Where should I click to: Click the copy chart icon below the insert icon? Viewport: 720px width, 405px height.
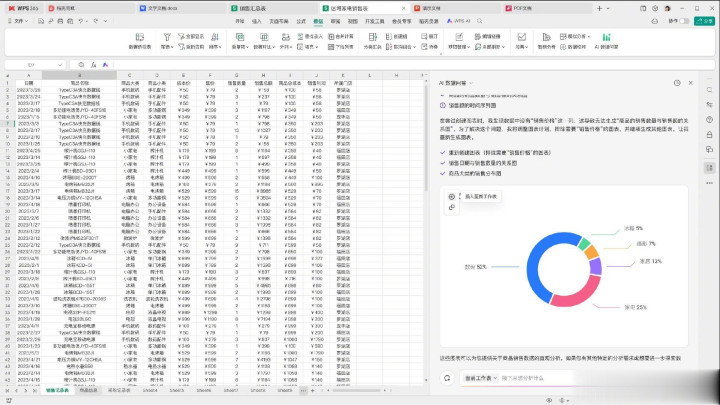click(x=452, y=208)
